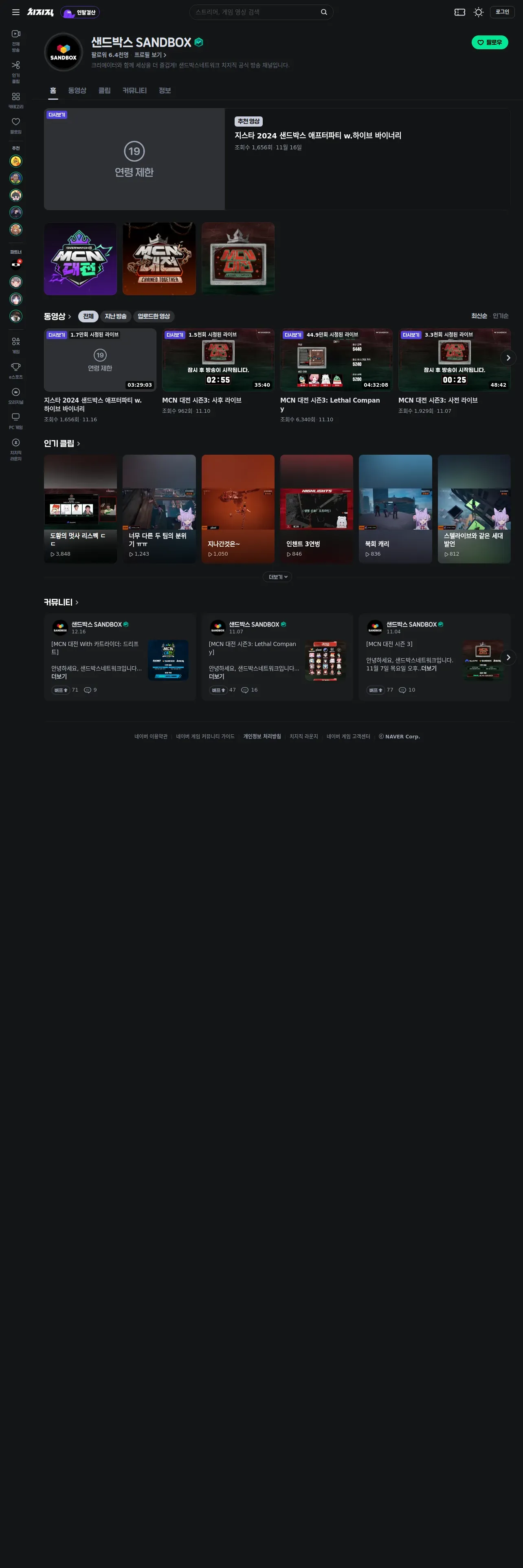523x1568 pixels.
Task: Select the 전체 video filter chip
Action: [88, 317]
